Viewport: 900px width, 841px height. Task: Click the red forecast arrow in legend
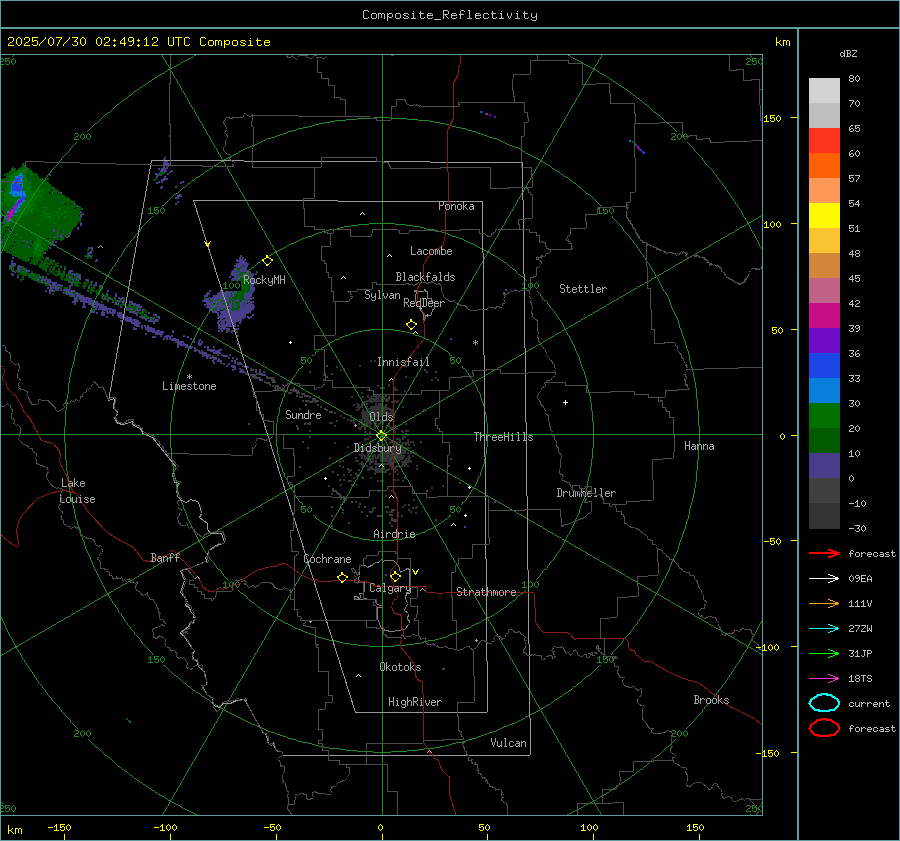824,553
